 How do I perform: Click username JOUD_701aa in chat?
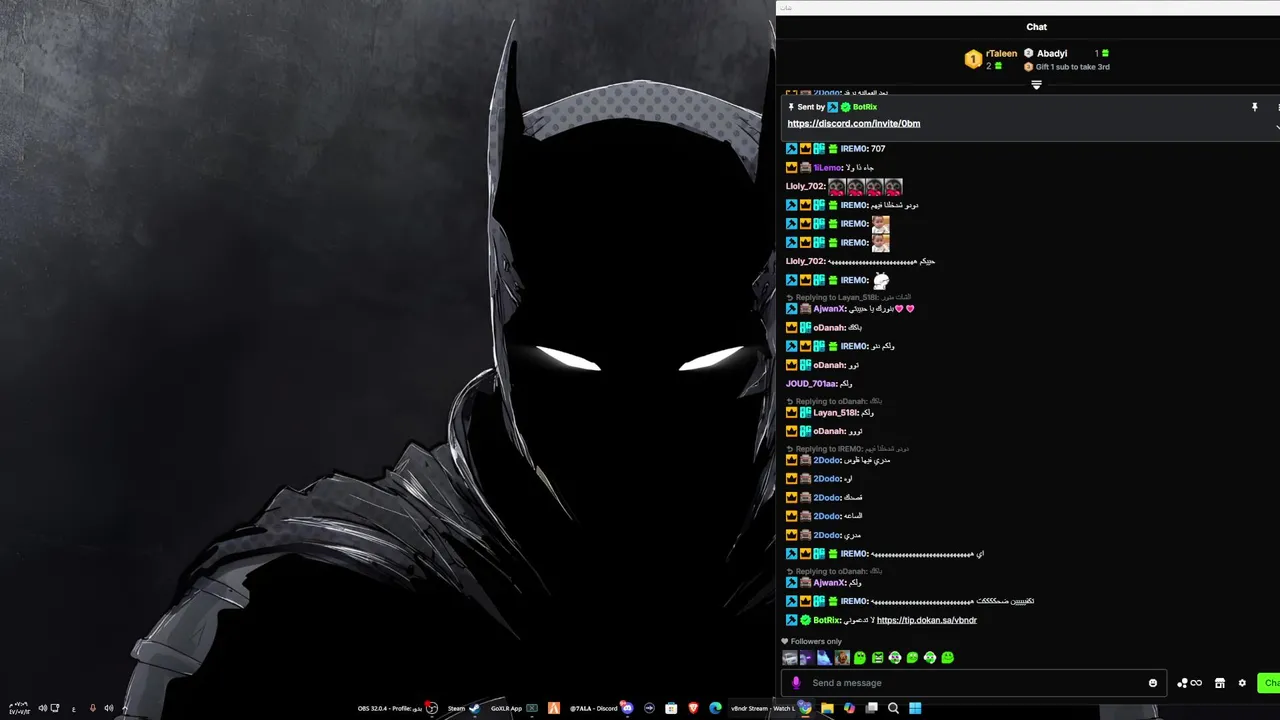[x=811, y=384]
